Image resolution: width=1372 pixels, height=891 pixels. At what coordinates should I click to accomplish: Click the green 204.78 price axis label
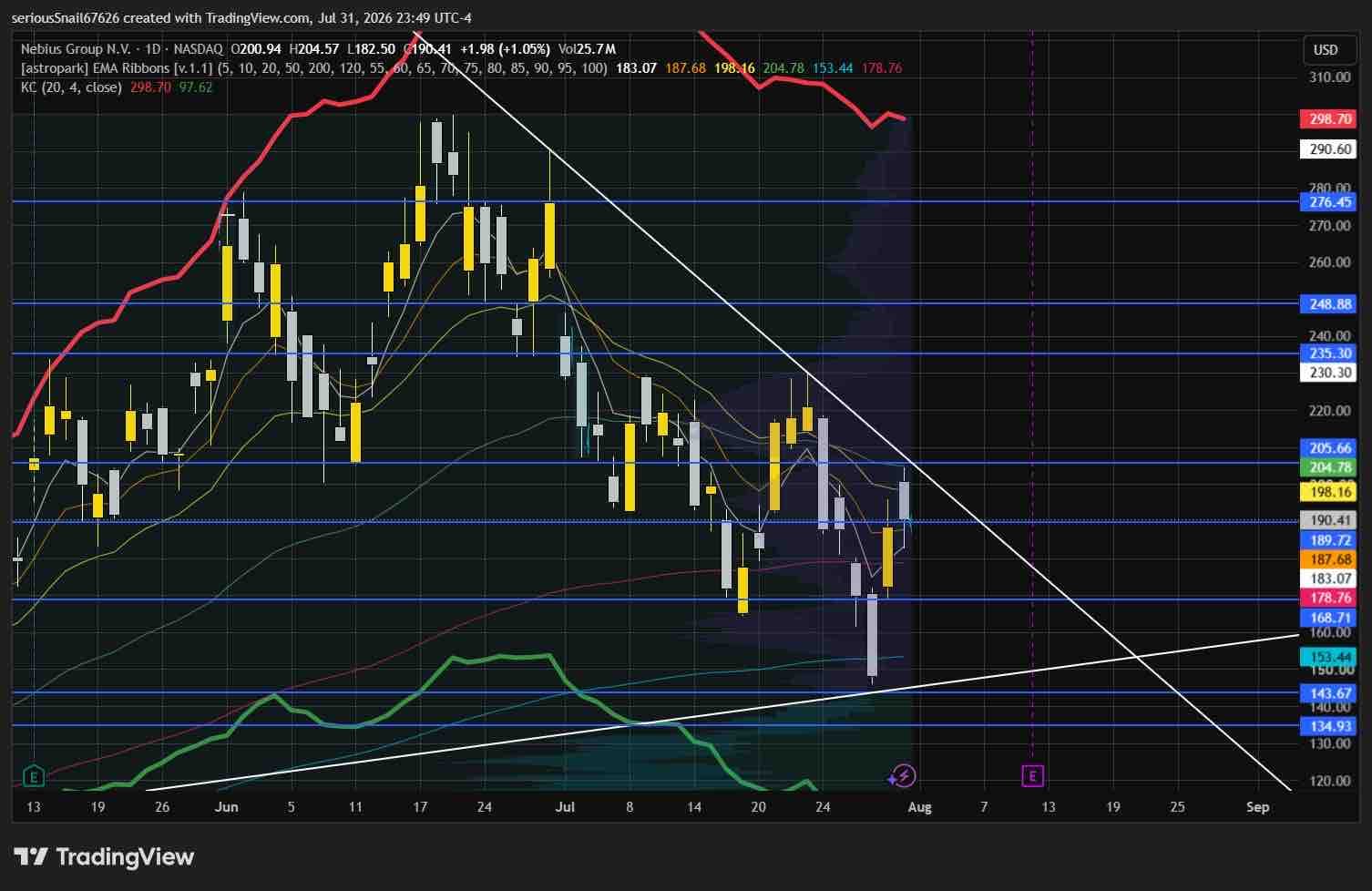[1330, 467]
